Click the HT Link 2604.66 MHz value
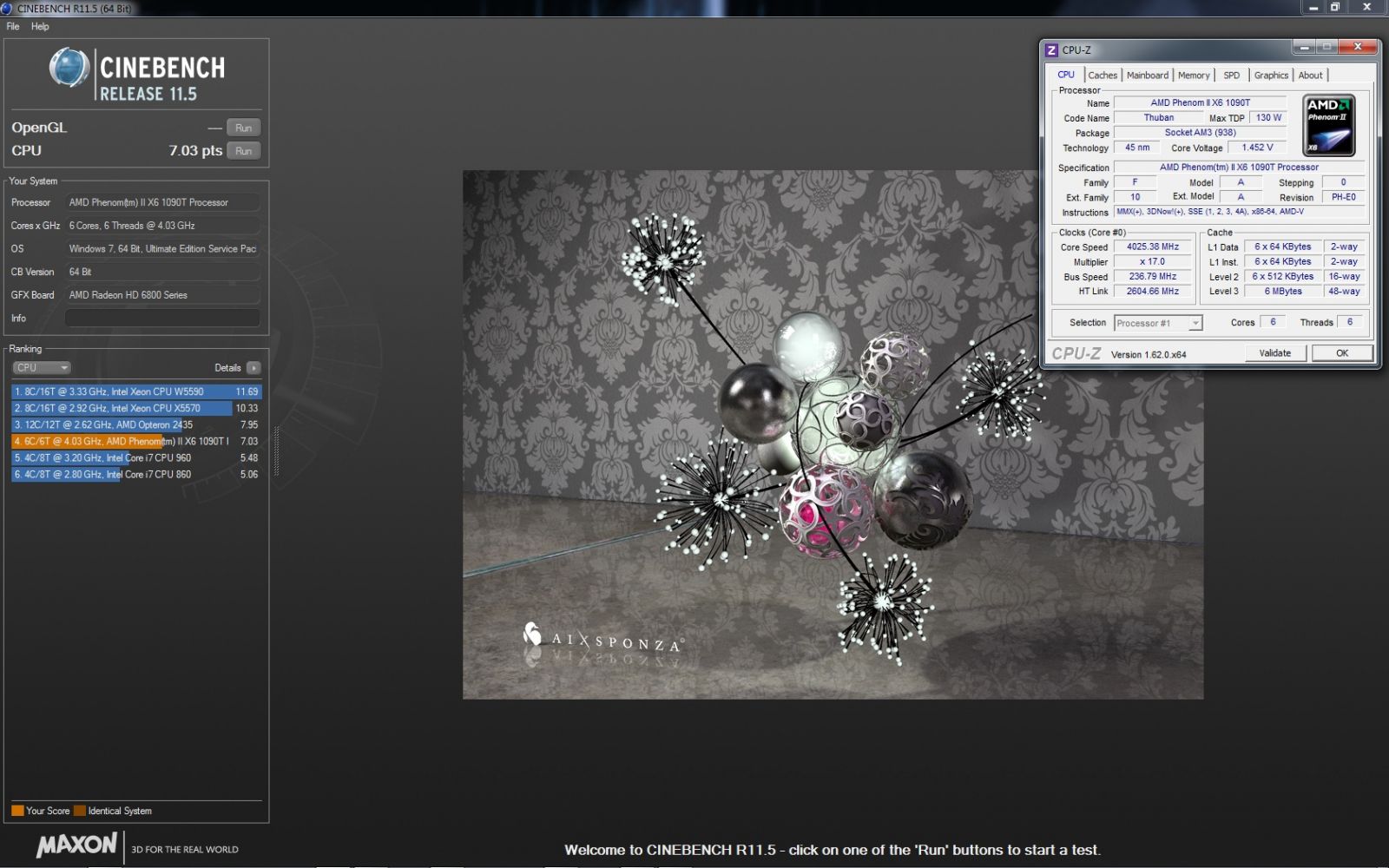 tap(1153, 291)
